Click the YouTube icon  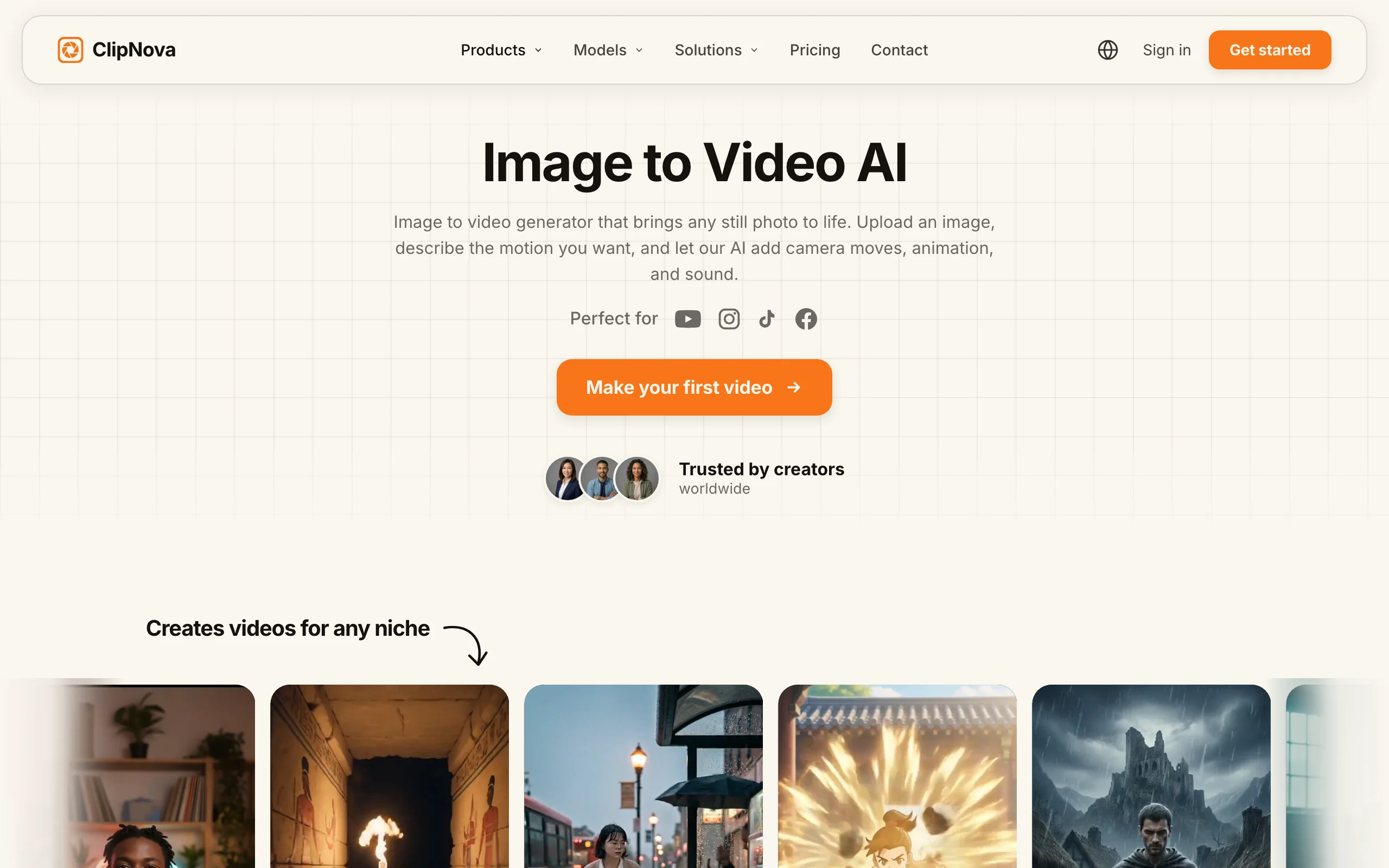coord(687,318)
